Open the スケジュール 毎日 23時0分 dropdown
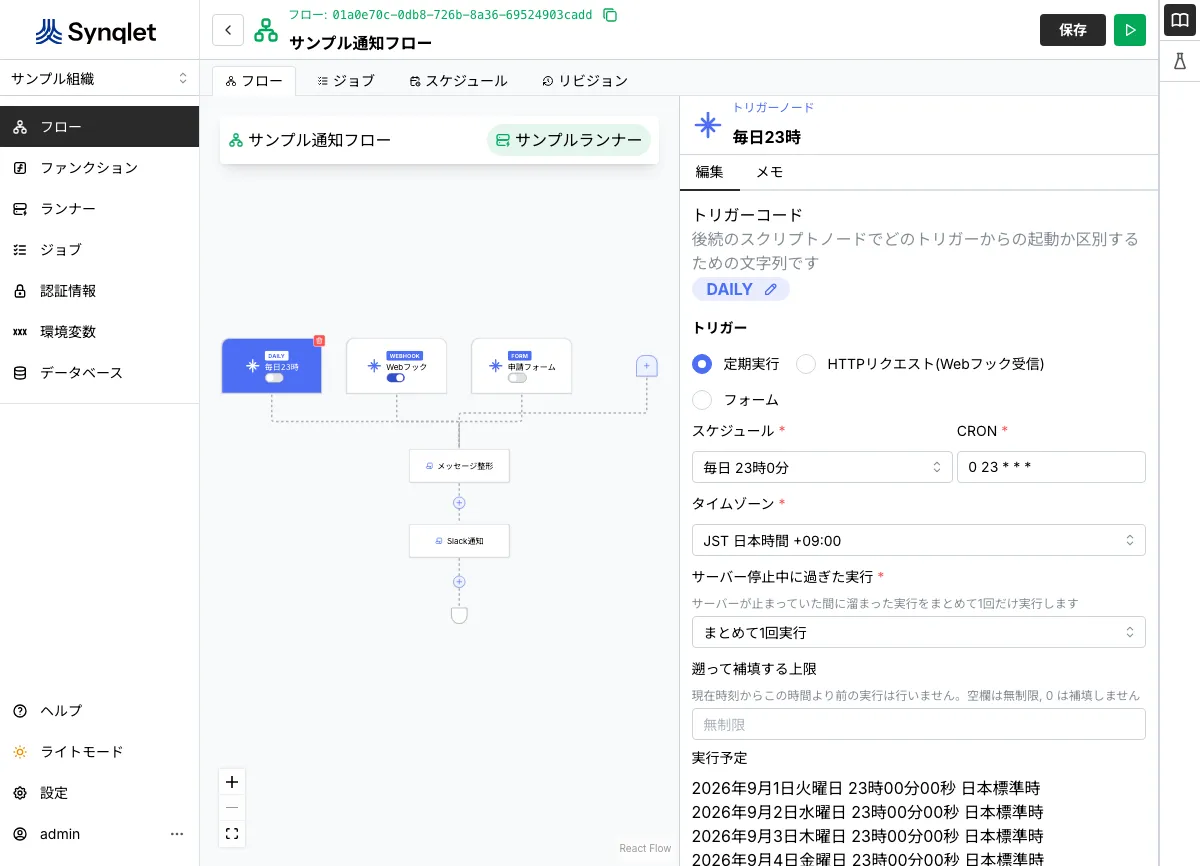Image resolution: width=1200 pixels, height=866 pixels. coord(822,467)
